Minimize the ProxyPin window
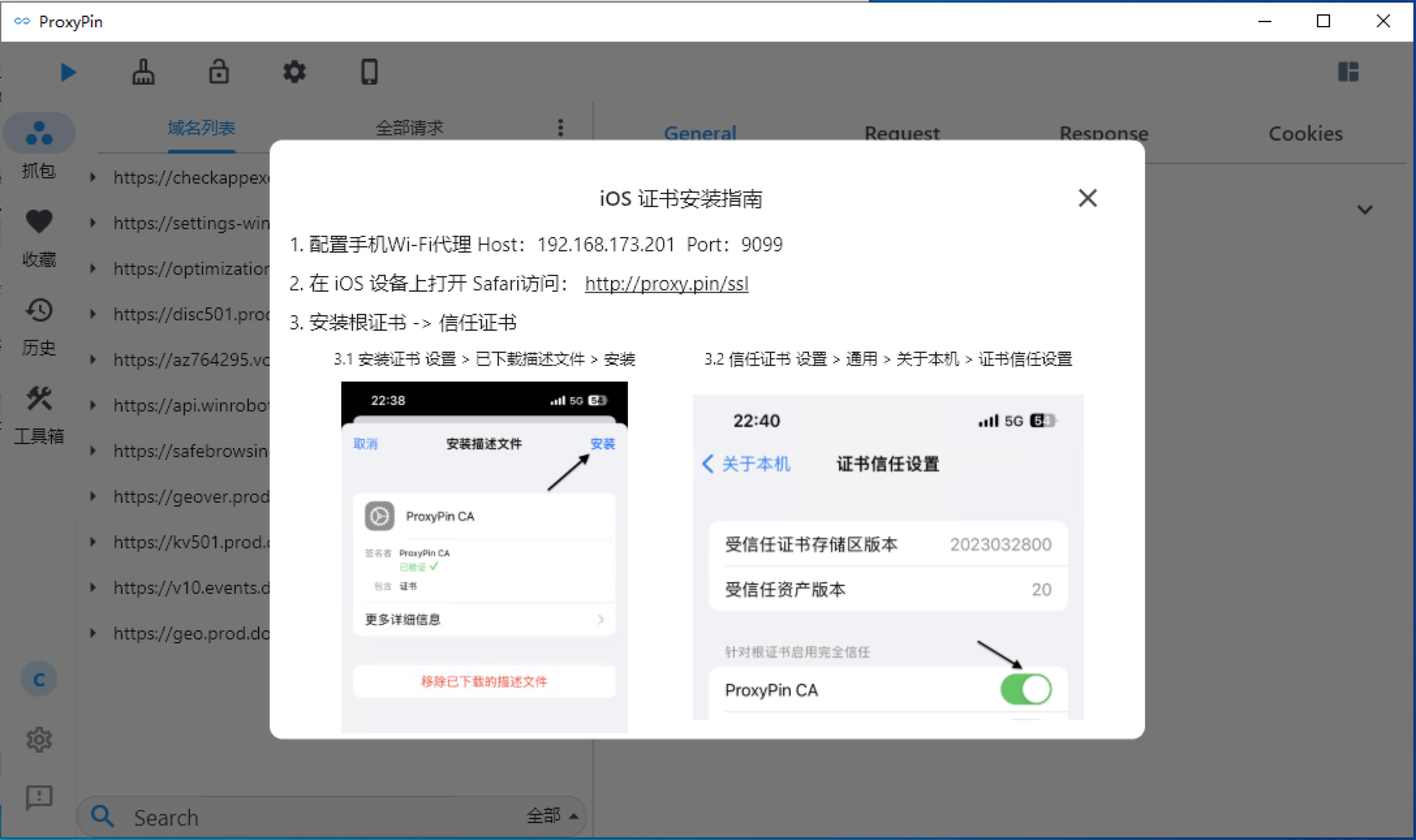The height and width of the screenshot is (840, 1416). pos(1265,21)
